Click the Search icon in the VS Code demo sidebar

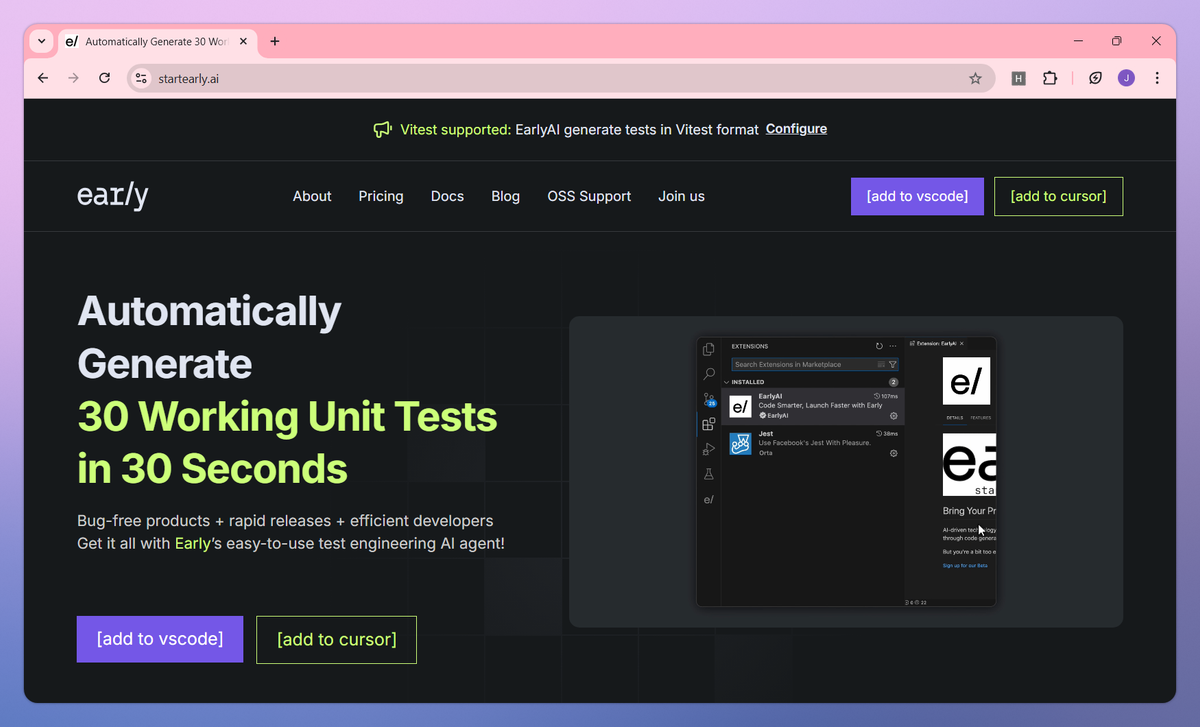coord(709,374)
